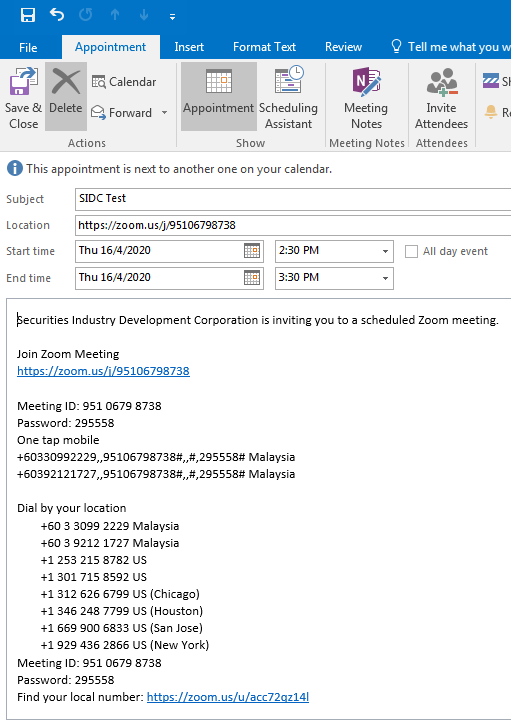
Task: Click the Forward envelope button
Action: point(122,113)
